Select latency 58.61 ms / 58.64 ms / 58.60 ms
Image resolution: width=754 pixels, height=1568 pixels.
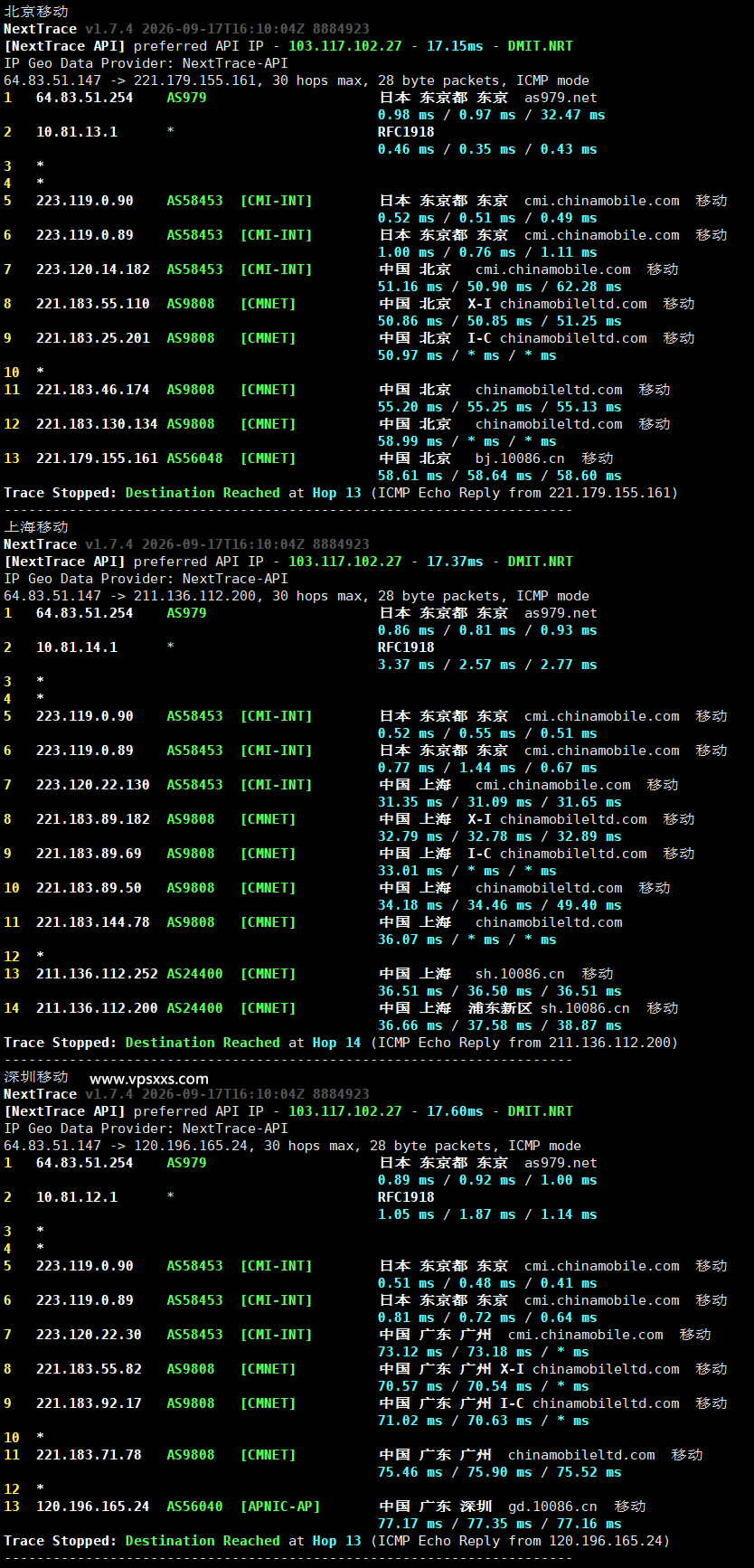(500, 476)
